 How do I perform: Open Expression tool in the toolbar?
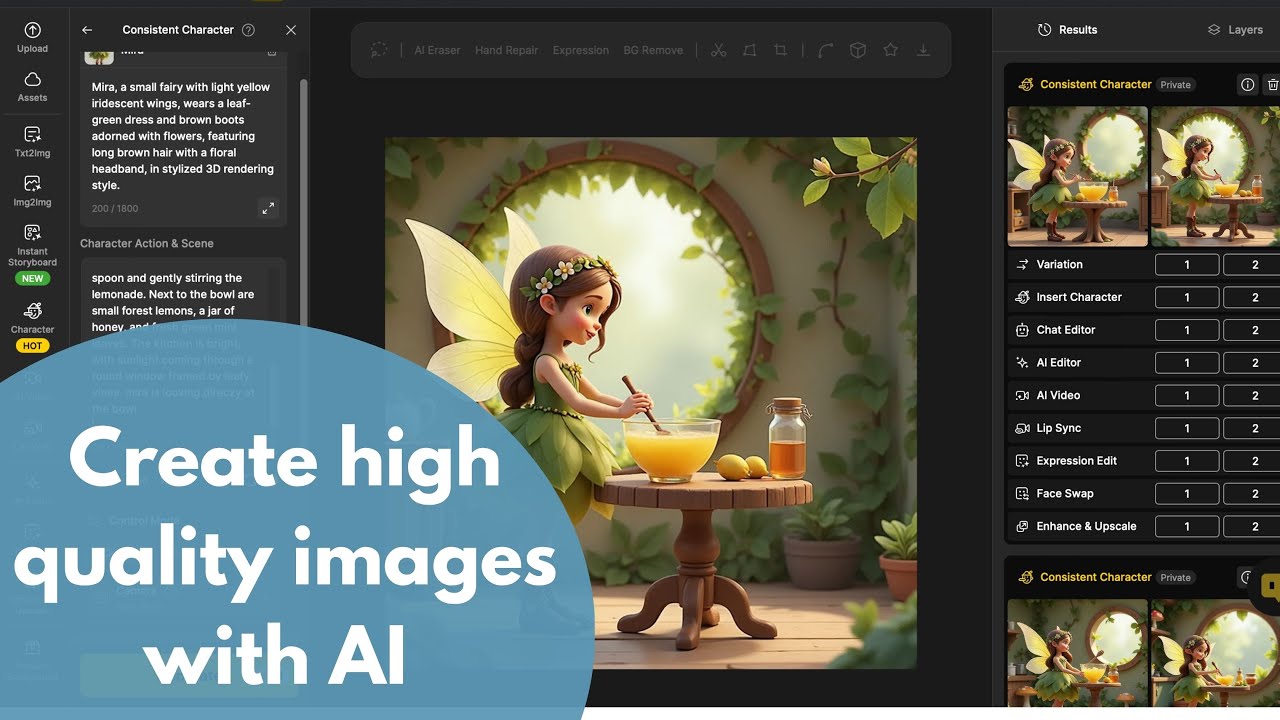pos(580,50)
